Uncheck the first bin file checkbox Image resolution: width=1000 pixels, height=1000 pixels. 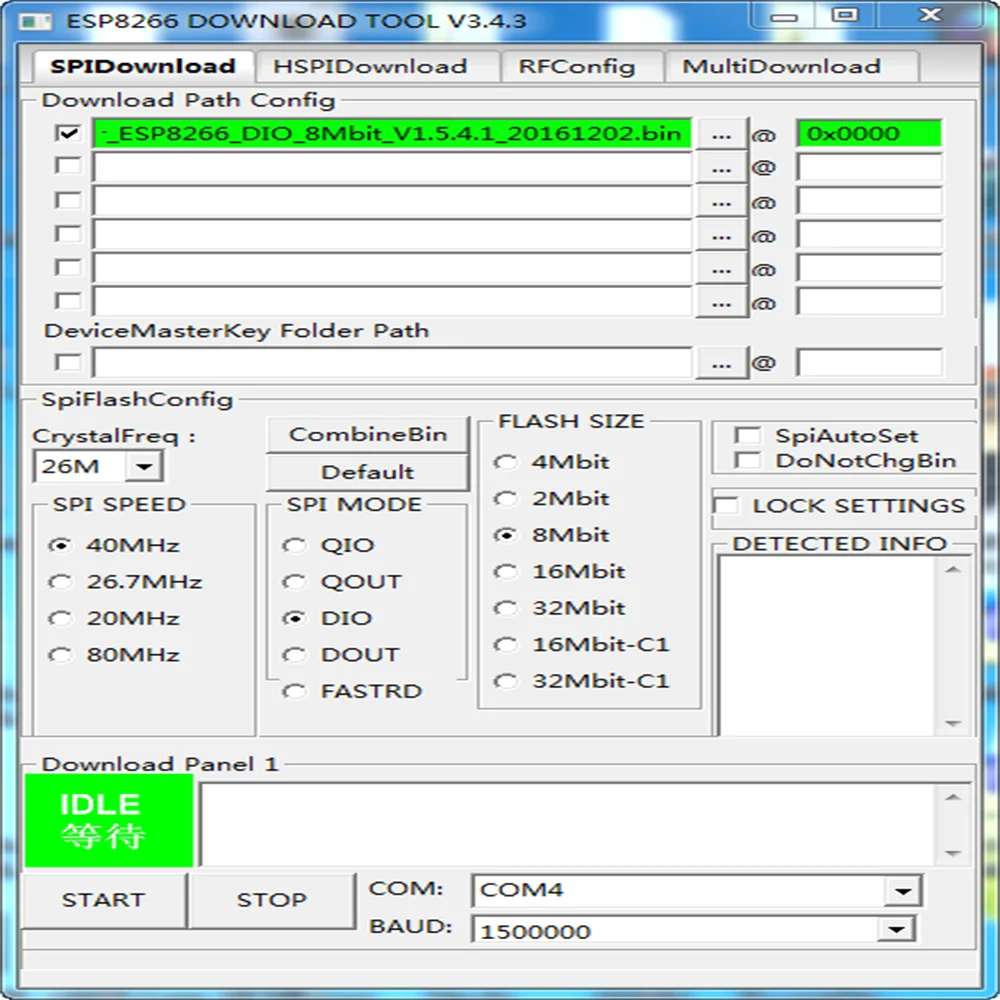click(x=68, y=133)
